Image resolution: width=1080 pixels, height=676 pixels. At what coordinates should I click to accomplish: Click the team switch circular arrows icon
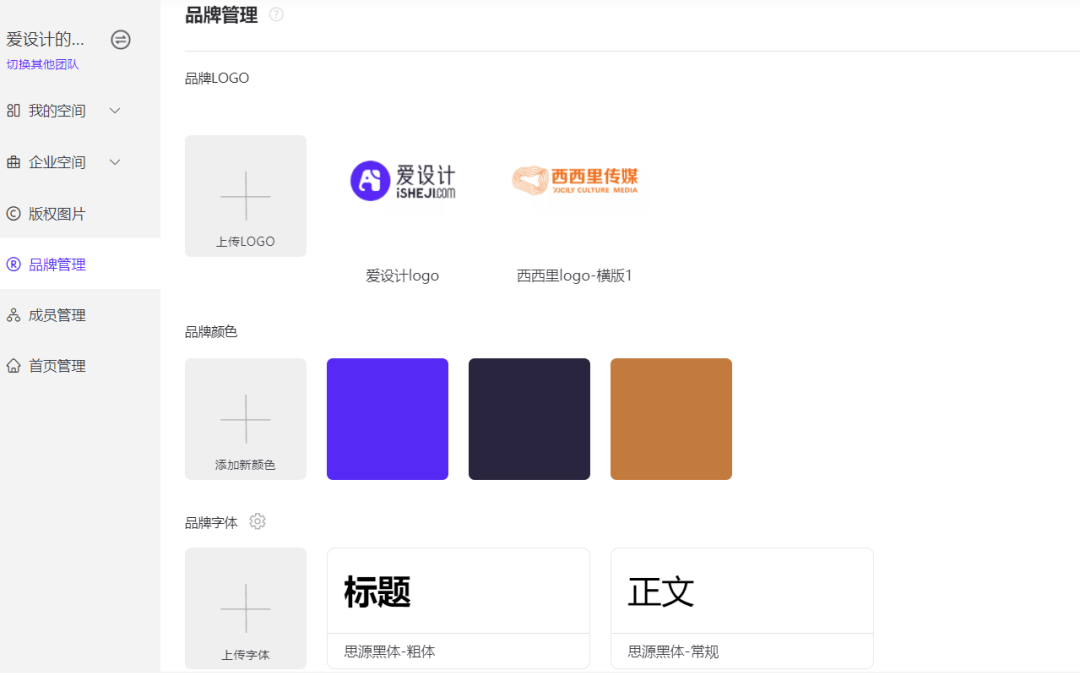coord(121,40)
